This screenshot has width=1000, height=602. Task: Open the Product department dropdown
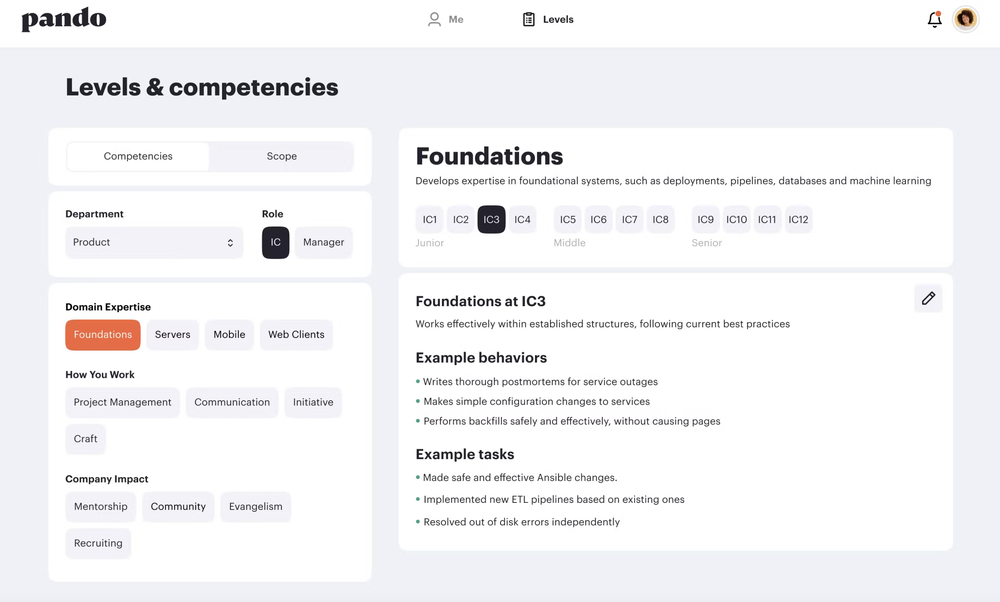pos(154,242)
